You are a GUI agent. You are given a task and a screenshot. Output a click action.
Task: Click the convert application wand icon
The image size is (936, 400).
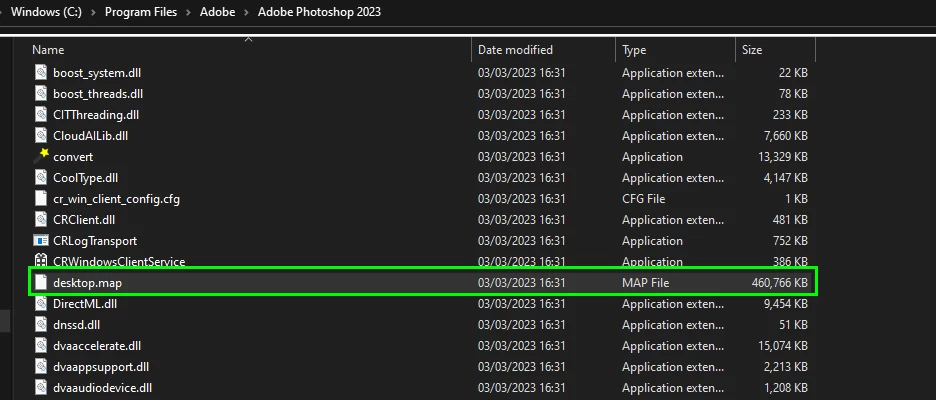pos(41,156)
